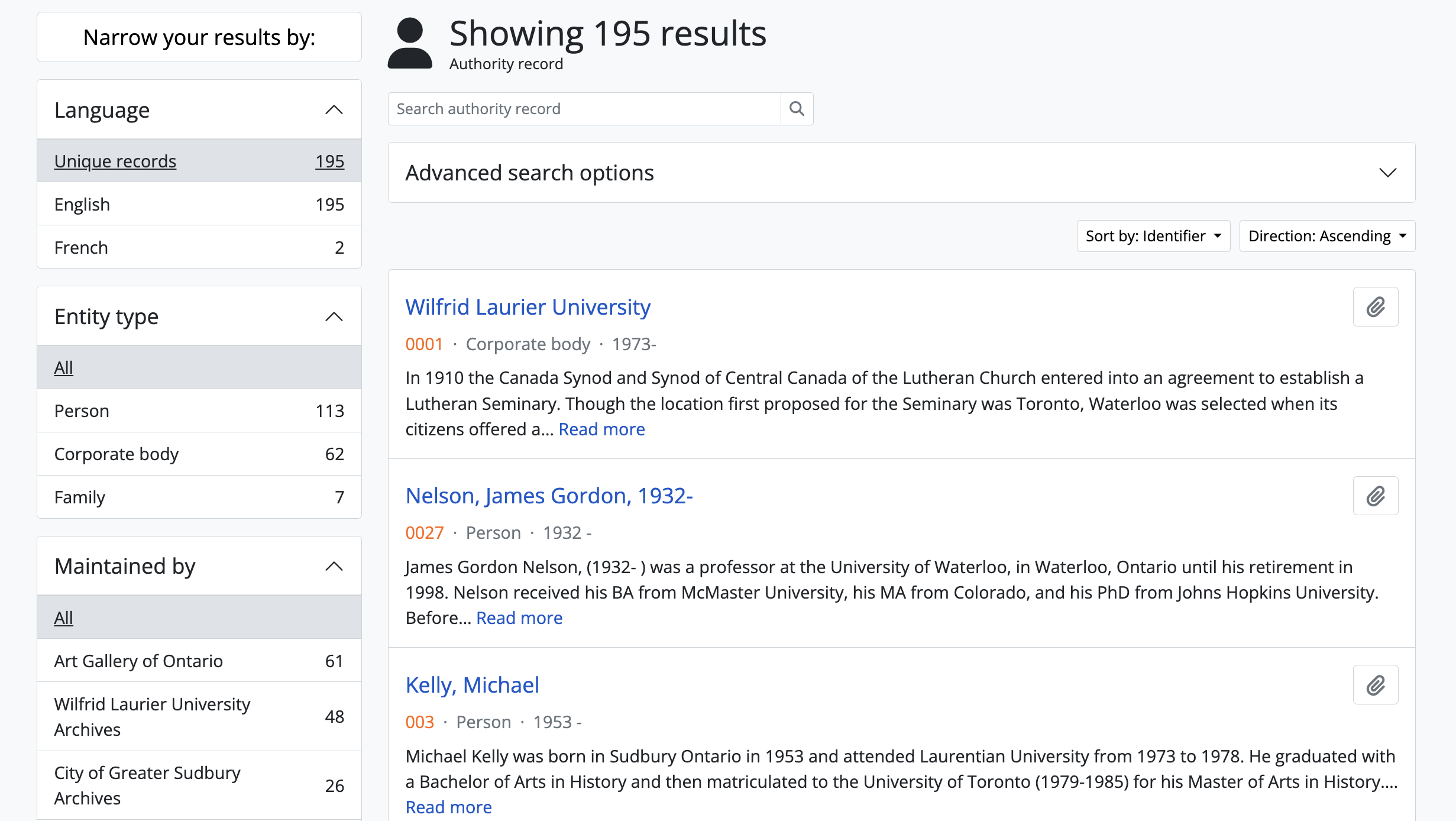Image resolution: width=1456 pixels, height=821 pixels.
Task: Collapse the Maintained by facet
Action: [x=334, y=566]
